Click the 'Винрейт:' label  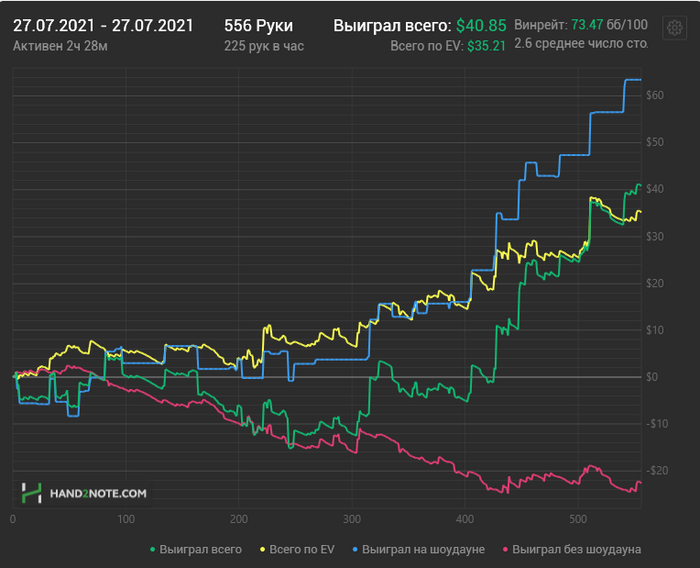pos(541,24)
